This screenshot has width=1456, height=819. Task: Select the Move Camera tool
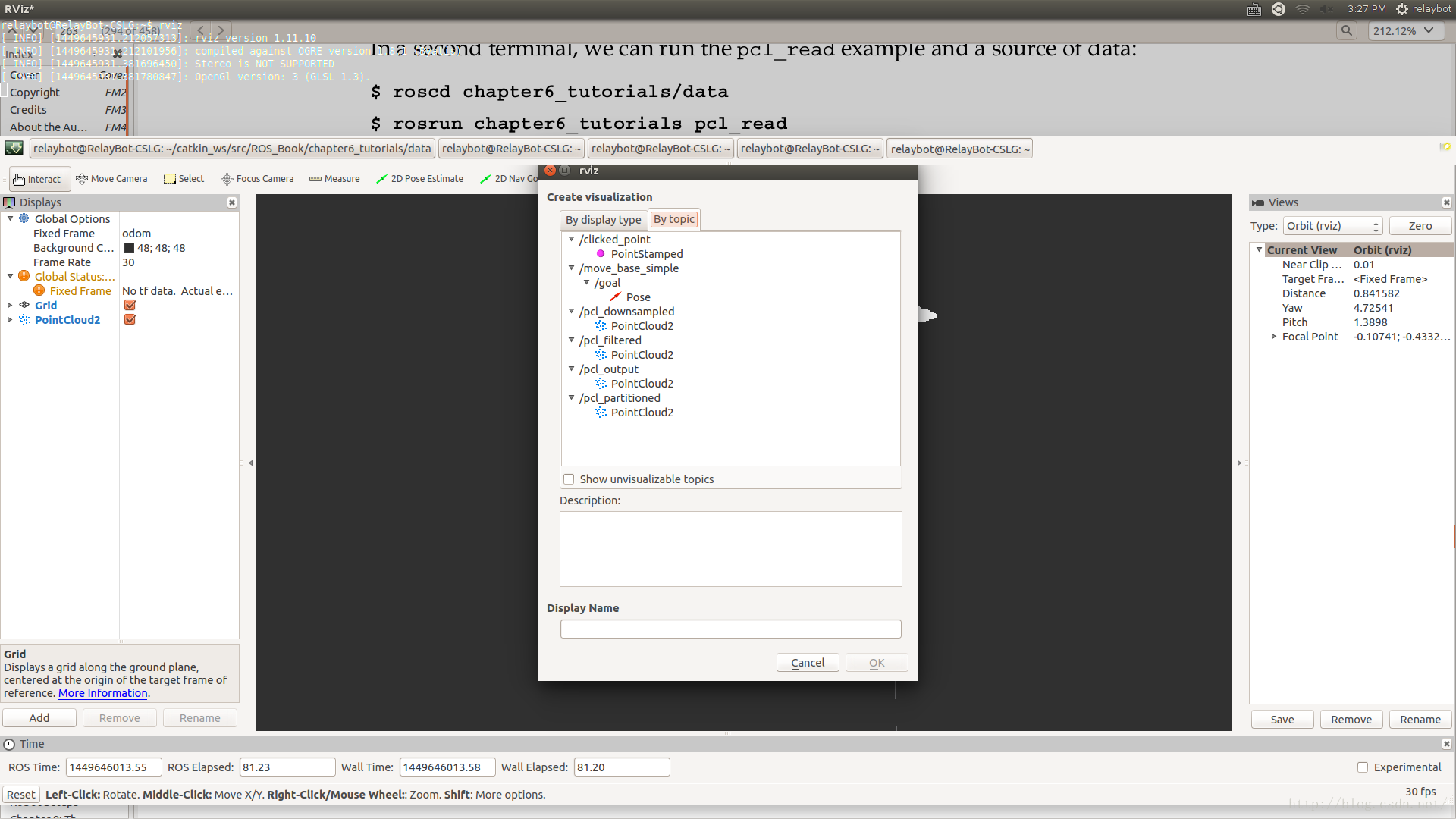click(111, 179)
